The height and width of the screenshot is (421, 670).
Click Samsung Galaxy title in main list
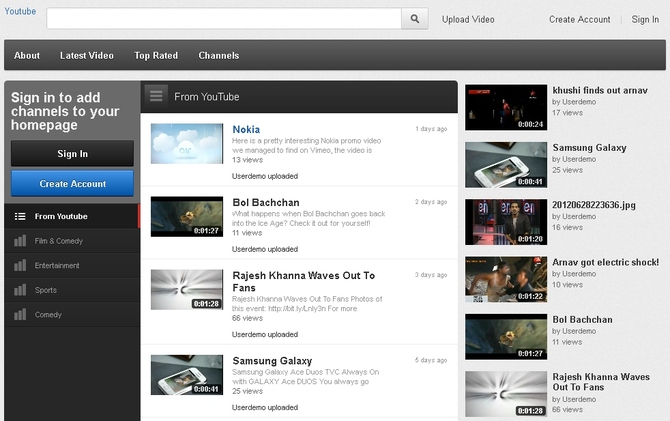[x=272, y=361]
